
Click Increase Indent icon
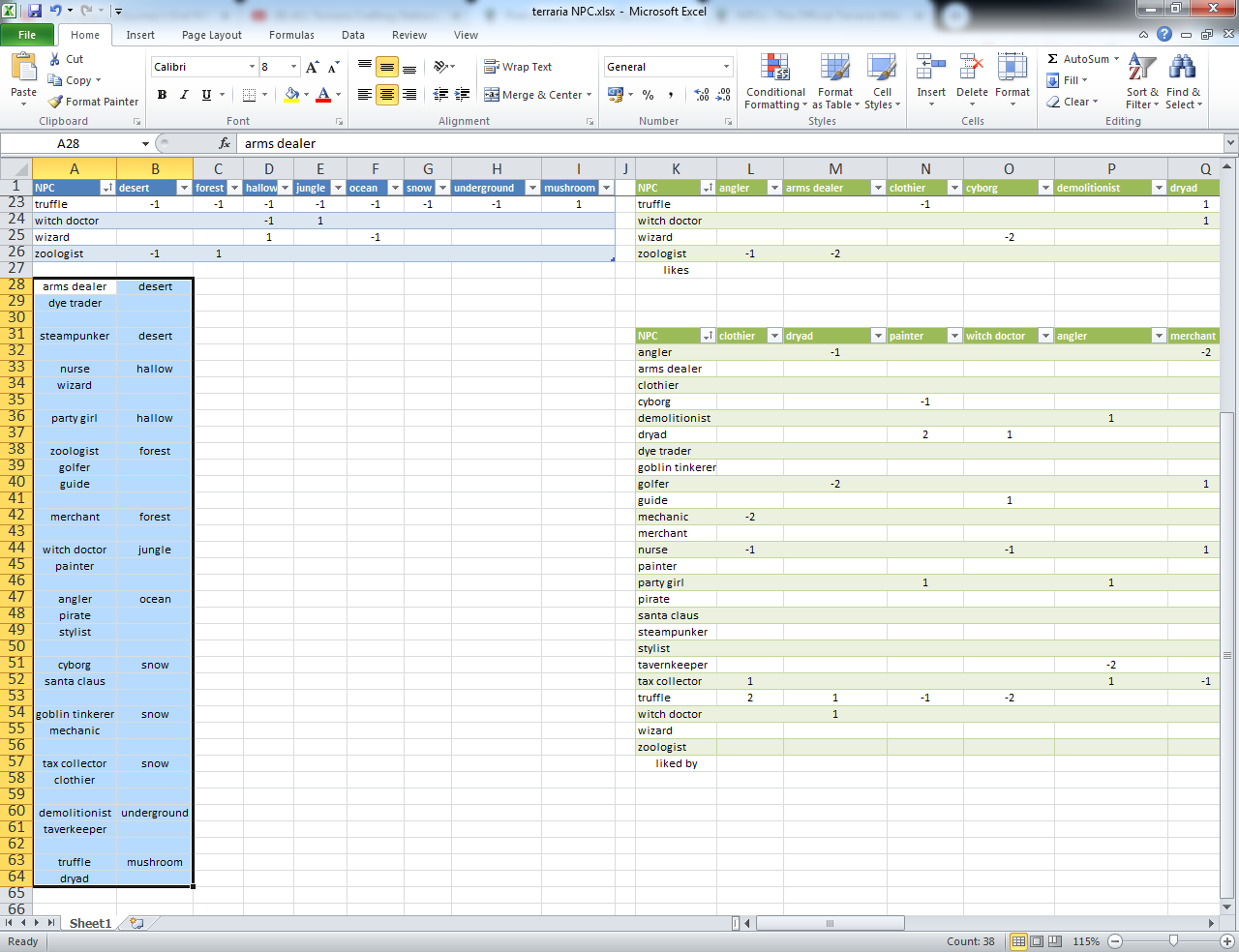point(463,95)
